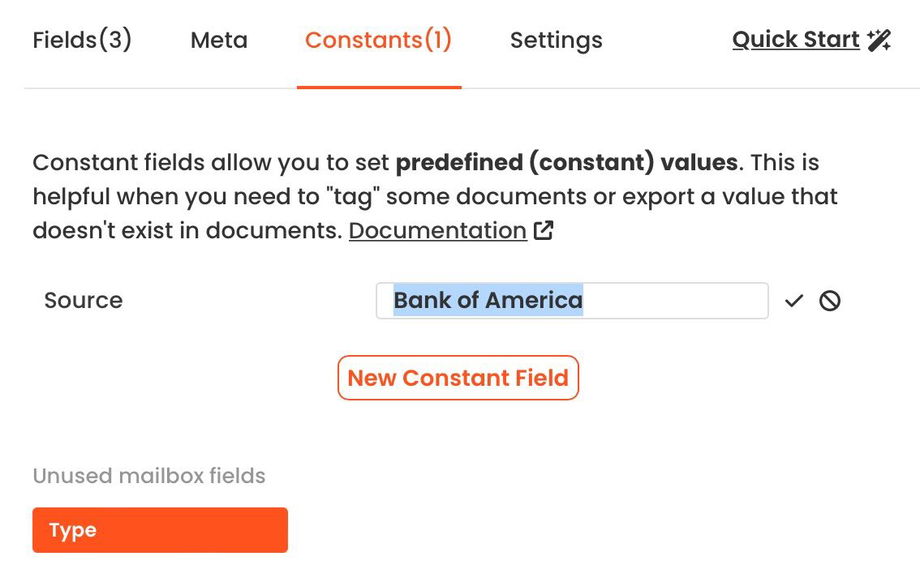Add a New Constant Field

tap(458, 378)
